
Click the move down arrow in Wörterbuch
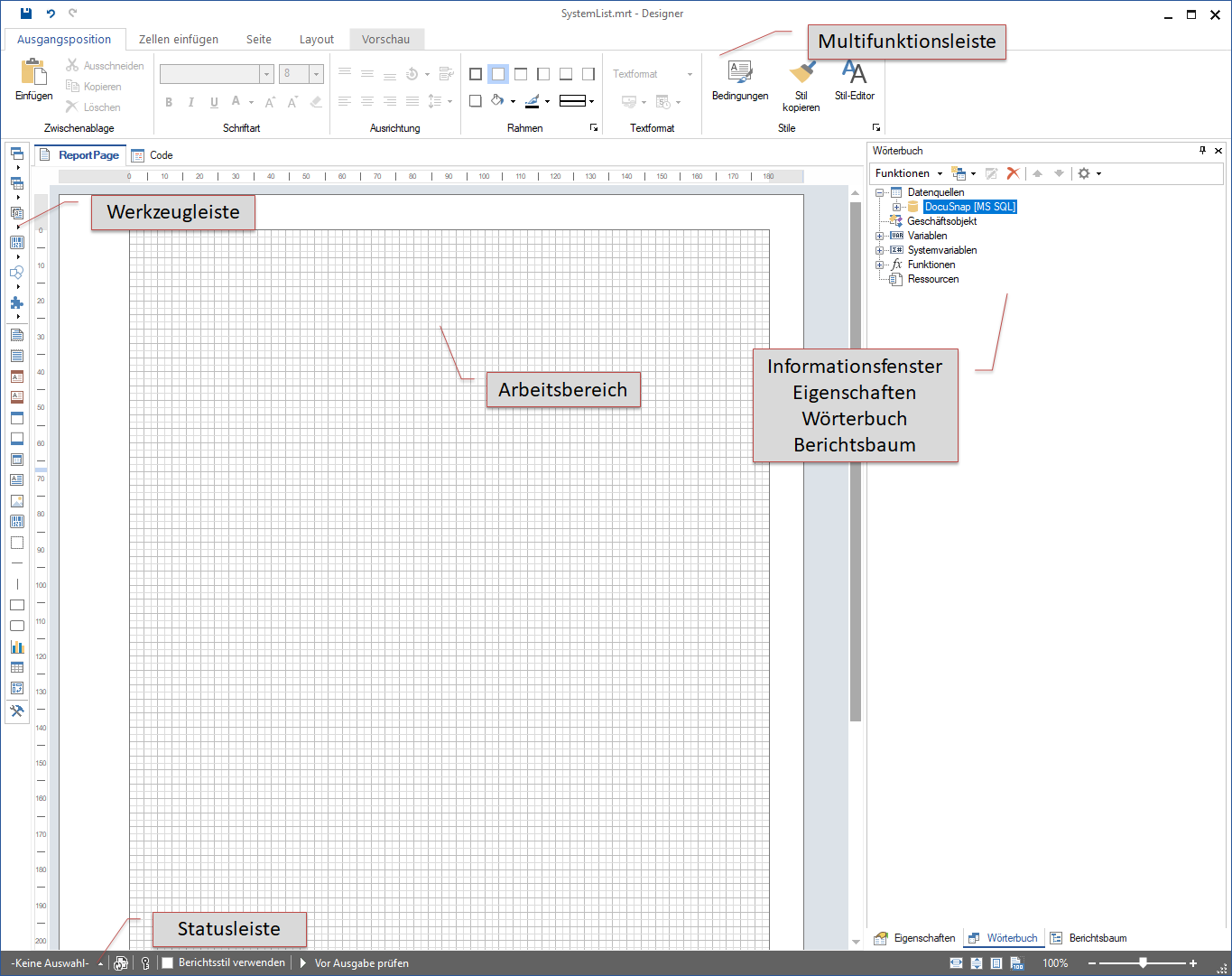point(1059,173)
